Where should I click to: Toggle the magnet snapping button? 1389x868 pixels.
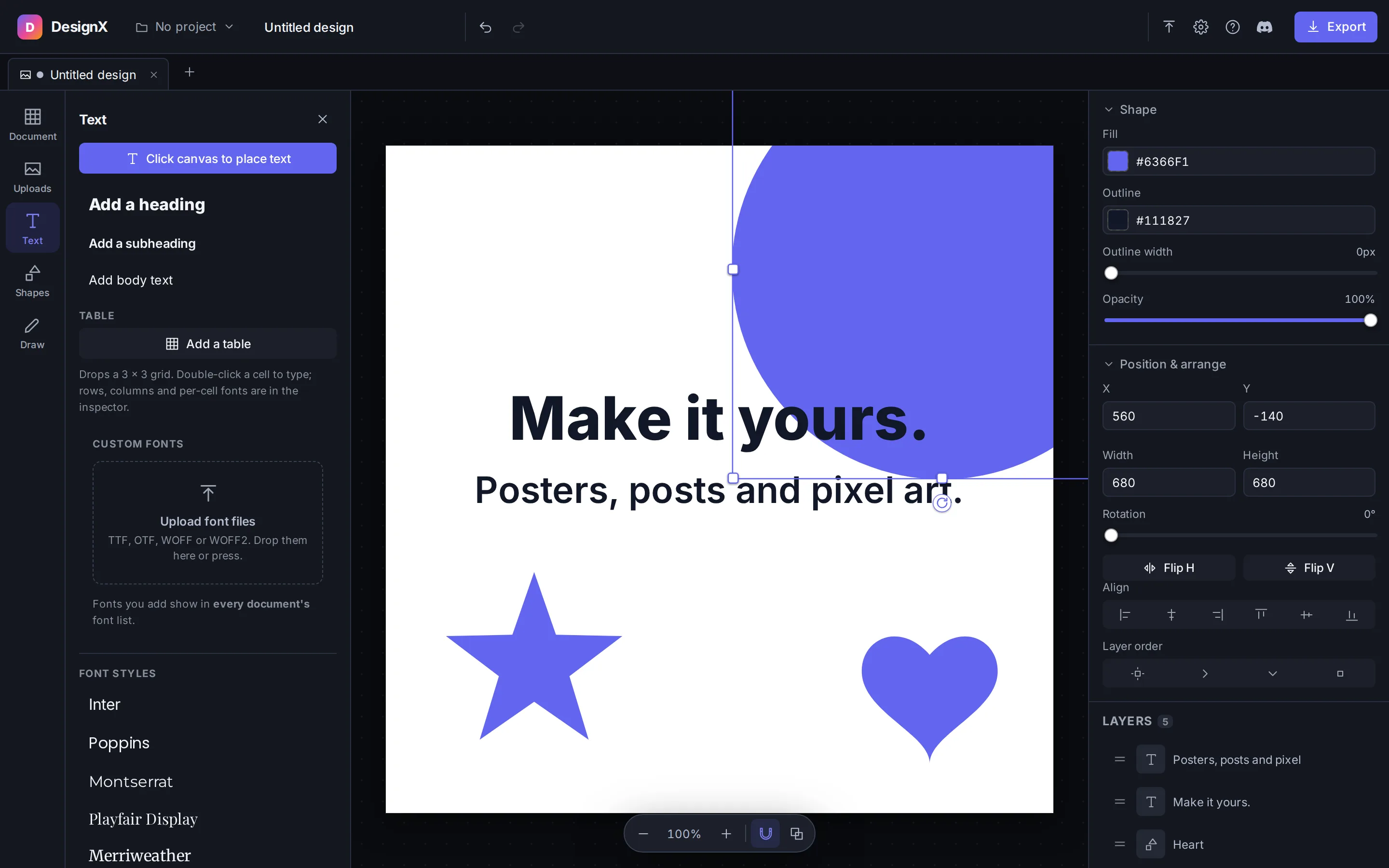766,834
